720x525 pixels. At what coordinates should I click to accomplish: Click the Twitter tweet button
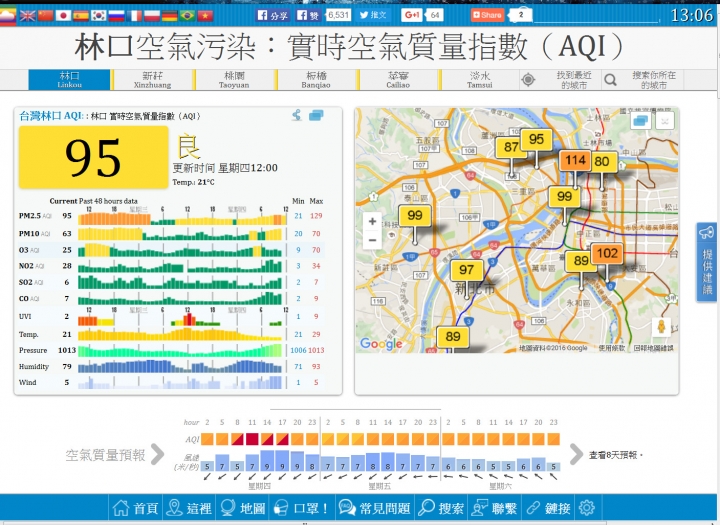point(373,15)
